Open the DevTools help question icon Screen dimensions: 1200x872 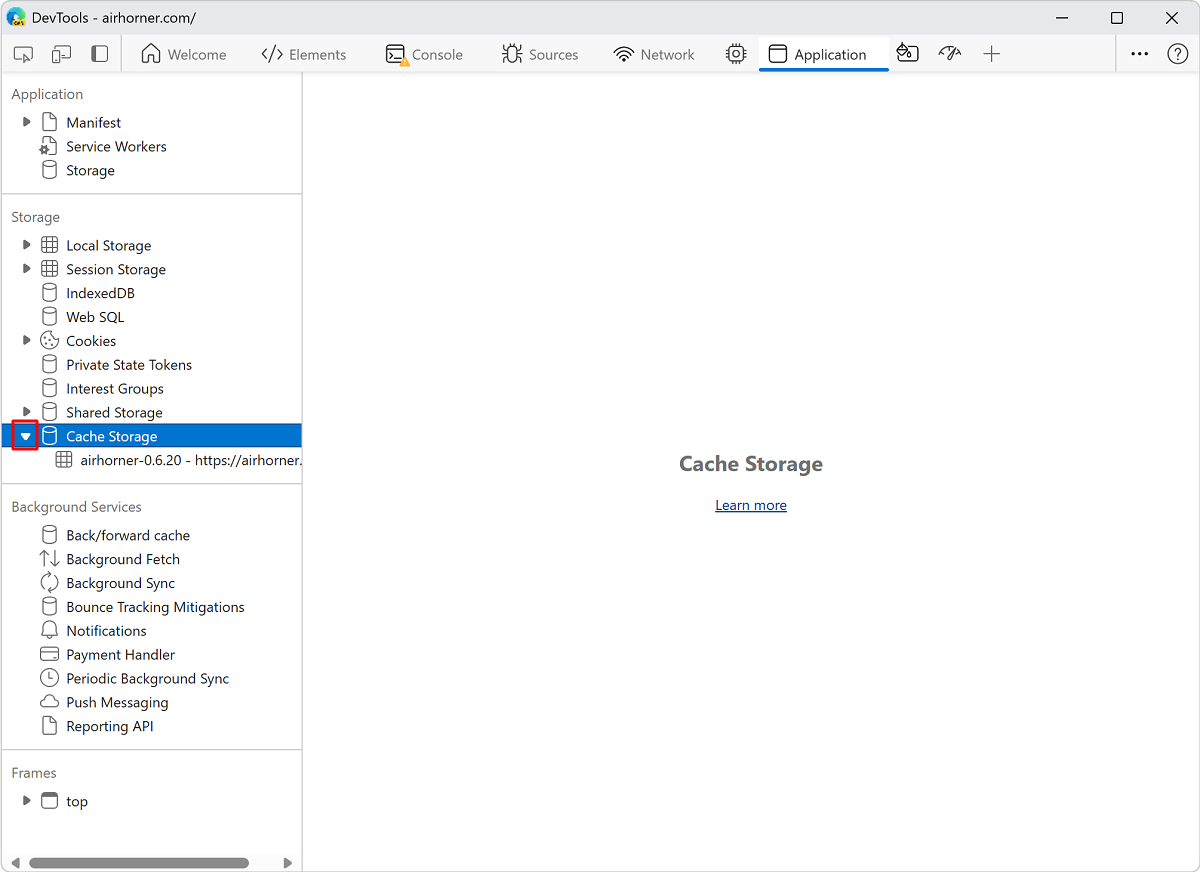click(x=1178, y=54)
